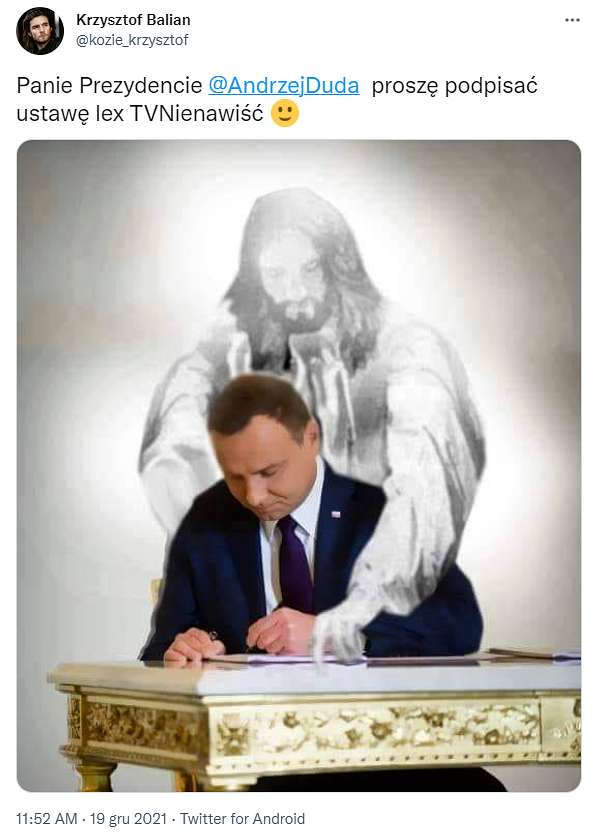Click the Twitter for Android source label
This screenshot has height=832, width=596.
click(243, 819)
